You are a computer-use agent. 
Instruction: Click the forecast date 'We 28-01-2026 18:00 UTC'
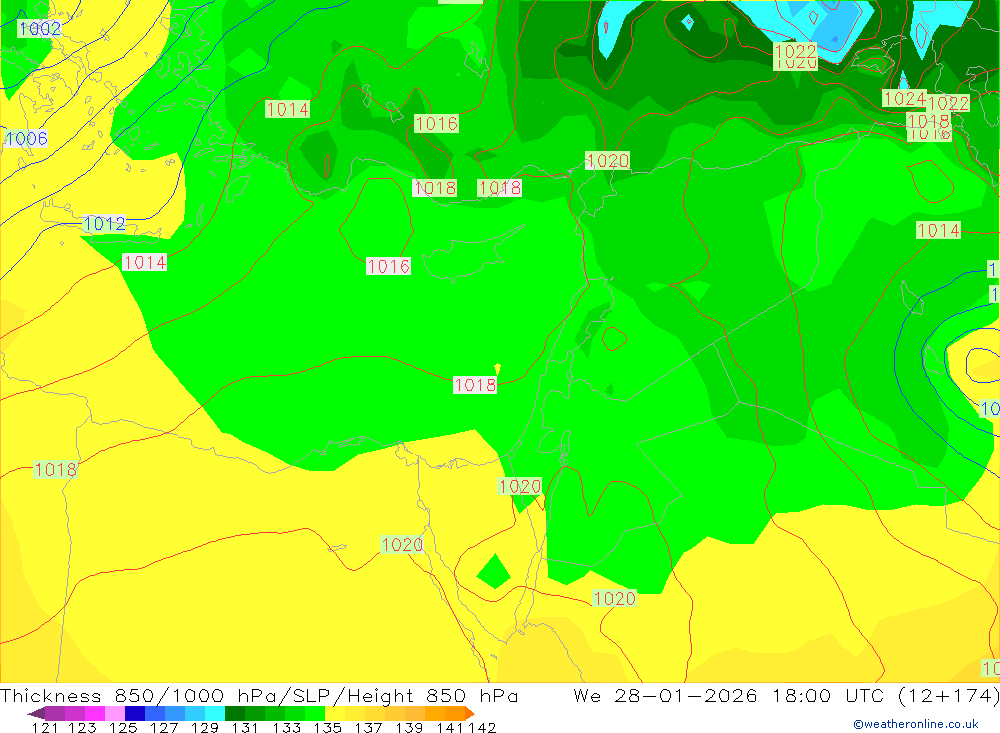(x=730, y=695)
